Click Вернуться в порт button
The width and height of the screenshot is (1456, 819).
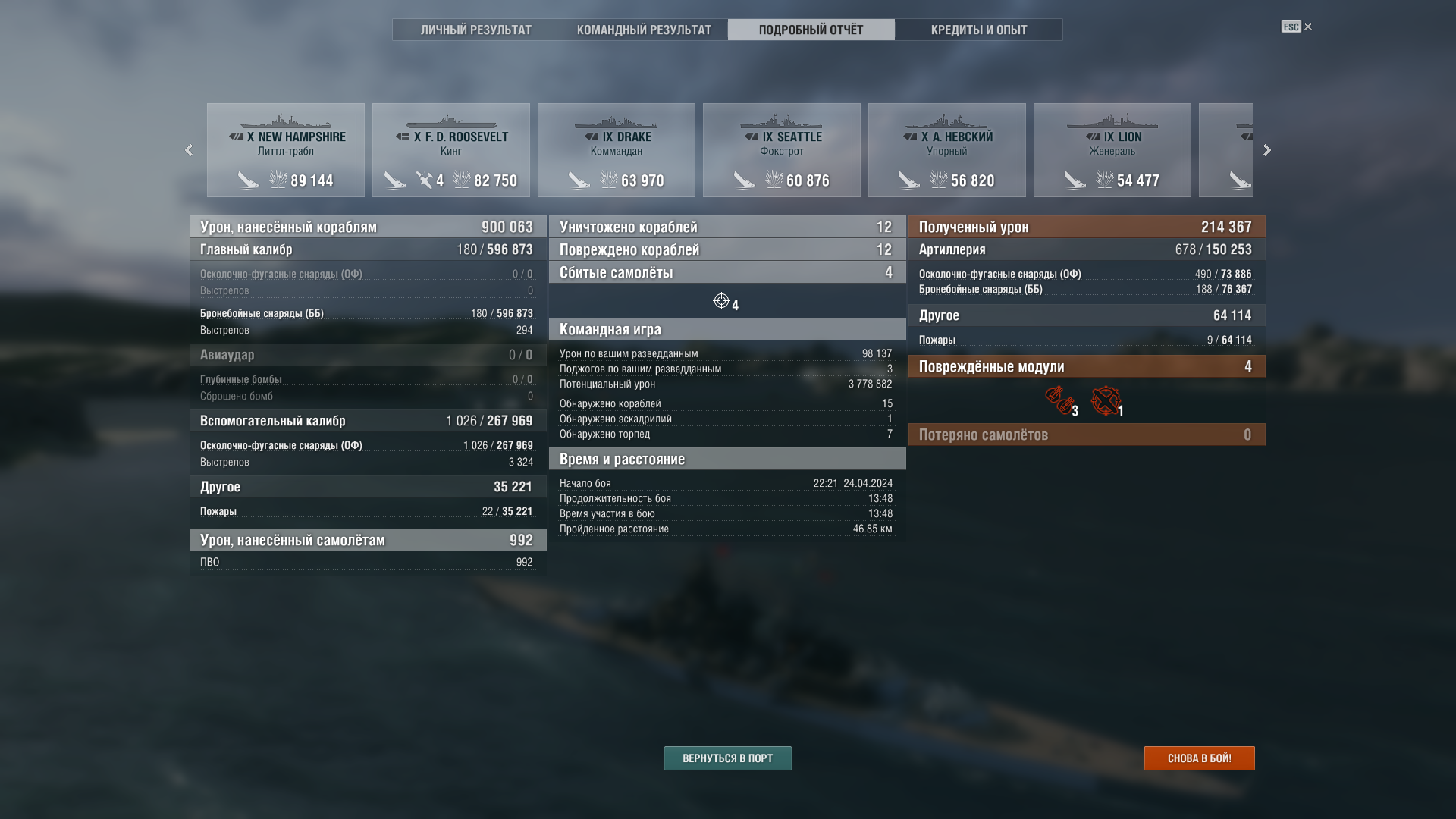tap(728, 758)
